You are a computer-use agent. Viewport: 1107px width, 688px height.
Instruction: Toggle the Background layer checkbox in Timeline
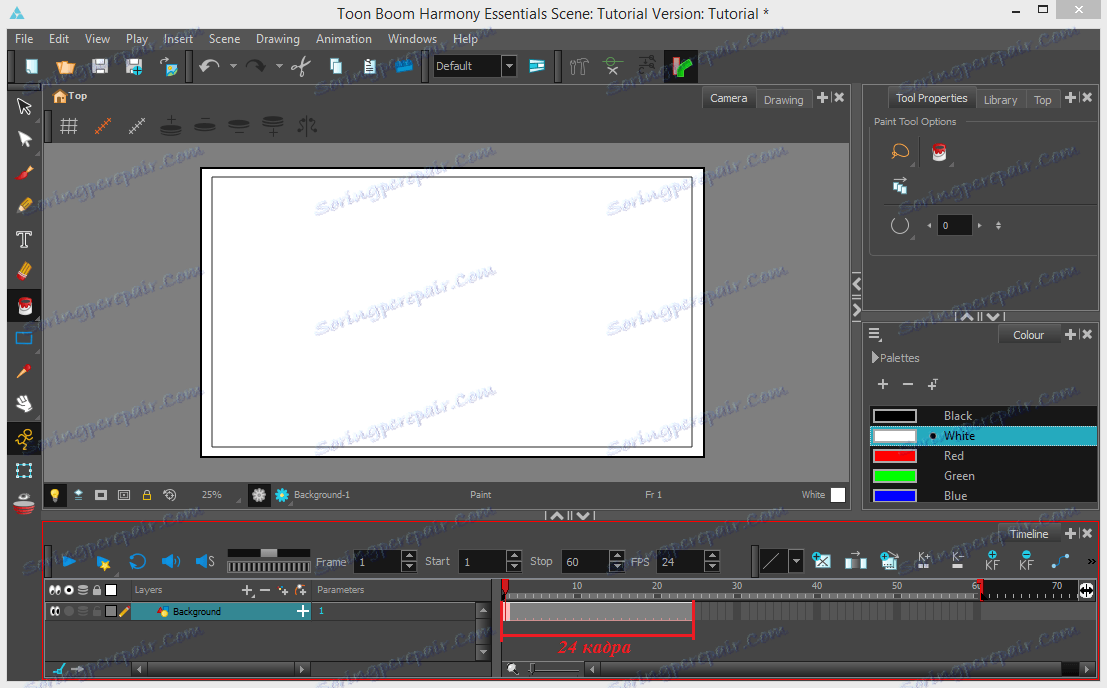point(111,611)
